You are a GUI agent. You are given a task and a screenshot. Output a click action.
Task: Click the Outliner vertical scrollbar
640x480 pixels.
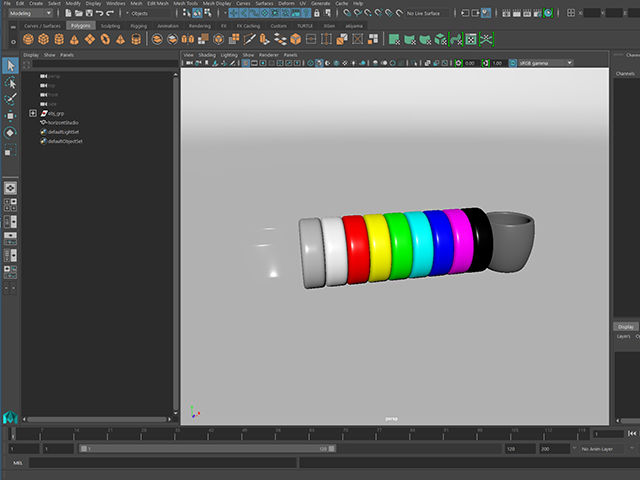pos(176,243)
